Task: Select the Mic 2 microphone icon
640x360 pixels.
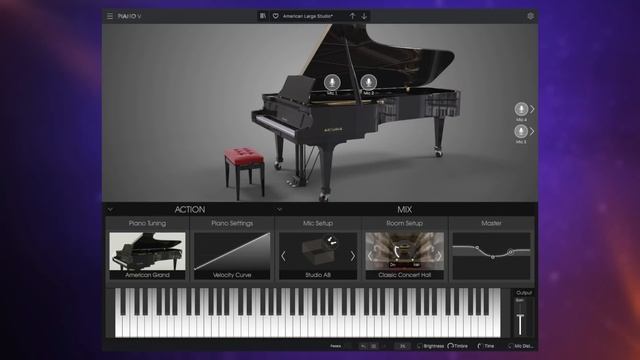Action: coord(369,82)
